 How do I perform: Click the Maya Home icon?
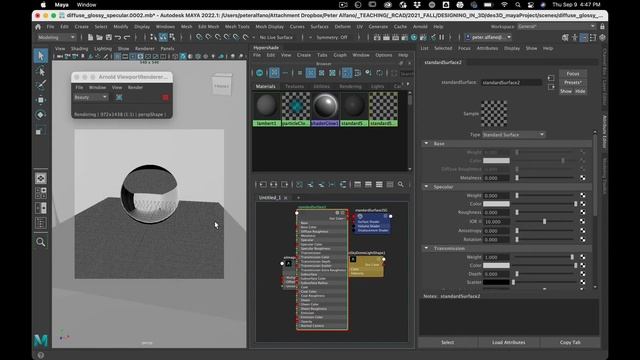pyautogui.click(x=38, y=27)
